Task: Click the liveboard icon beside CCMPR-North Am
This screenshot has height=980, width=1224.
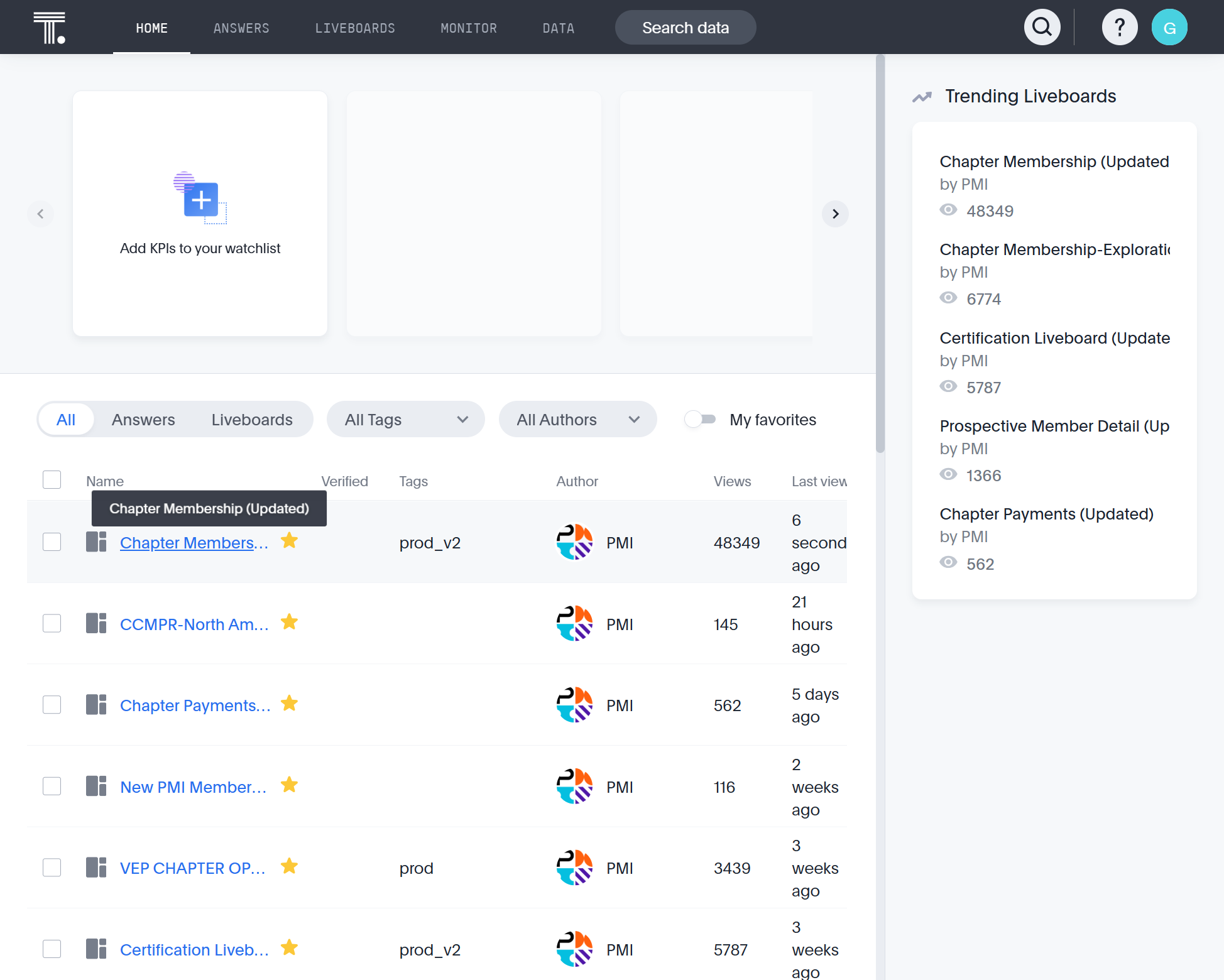Action: tap(96, 623)
